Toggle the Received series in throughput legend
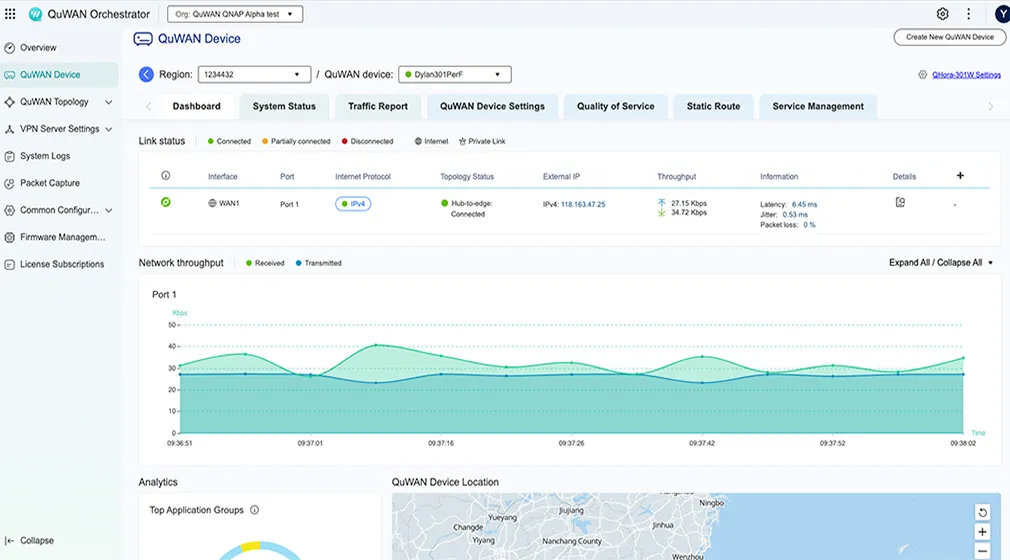 click(264, 263)
